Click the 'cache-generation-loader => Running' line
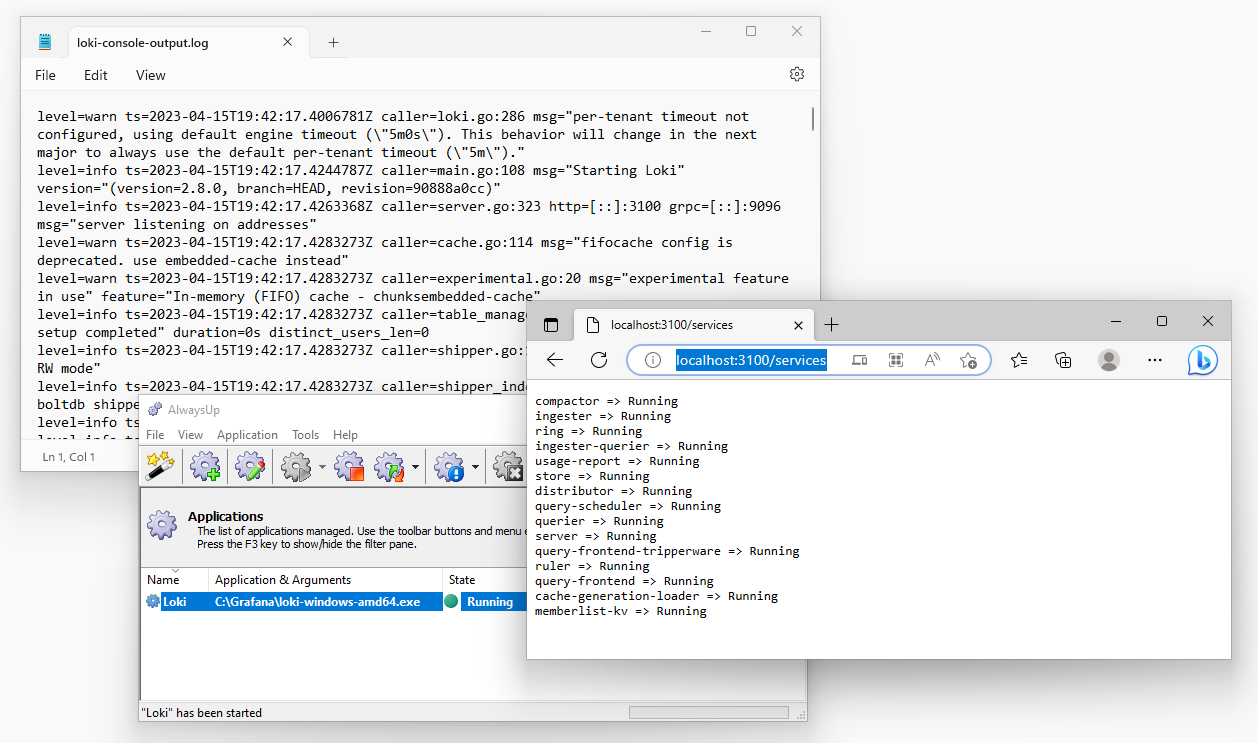1258x743 pixels. 657,596
